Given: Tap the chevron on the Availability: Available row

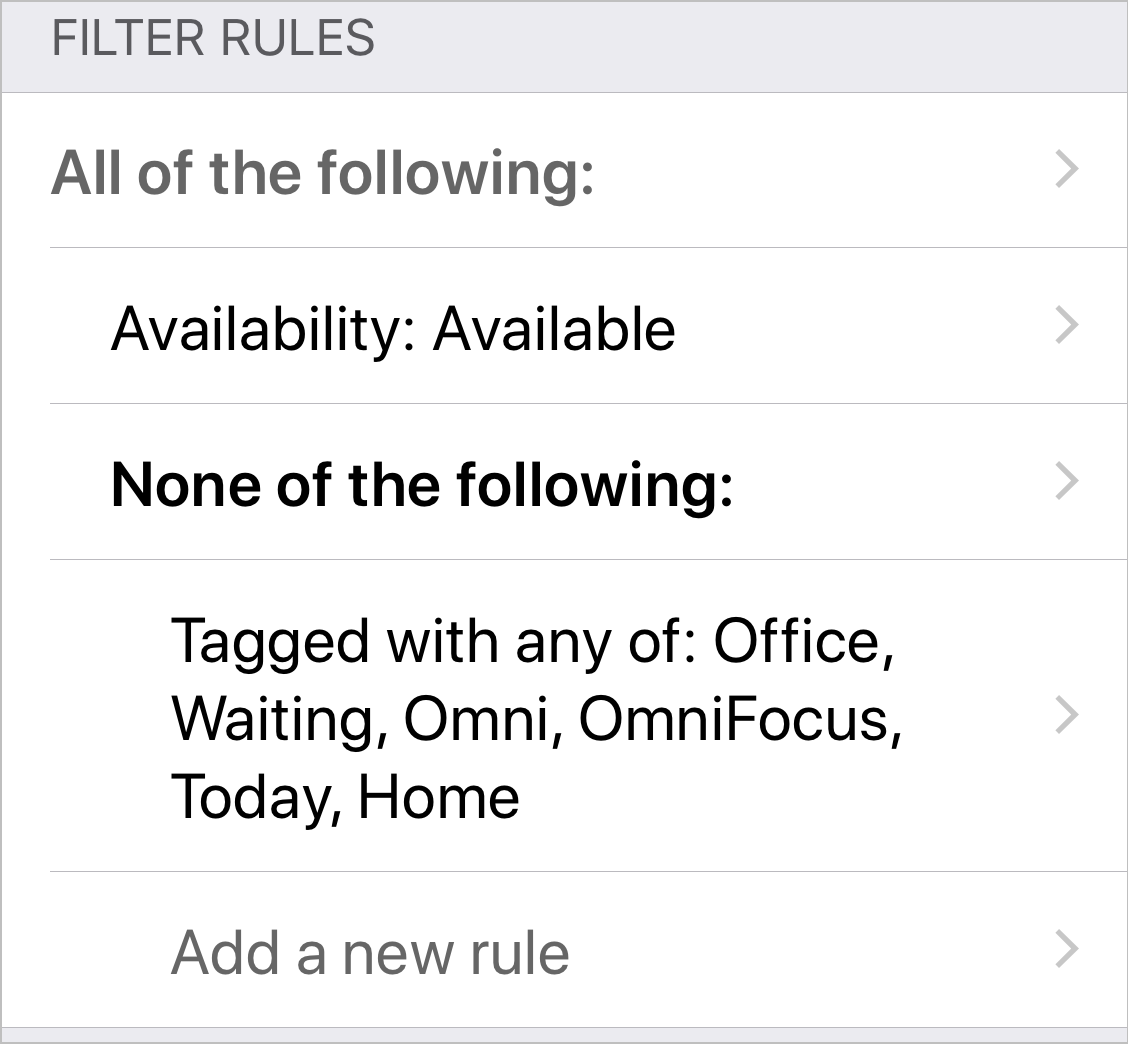Looking at the screenshot, I should pos(1067,325).
